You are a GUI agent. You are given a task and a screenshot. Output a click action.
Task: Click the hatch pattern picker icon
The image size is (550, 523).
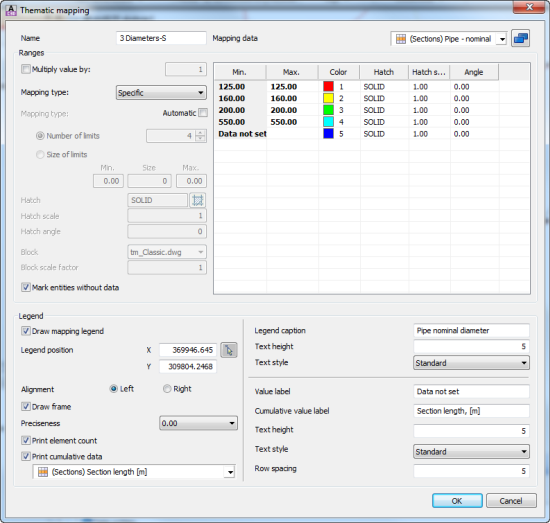click(x=197, y=200)
